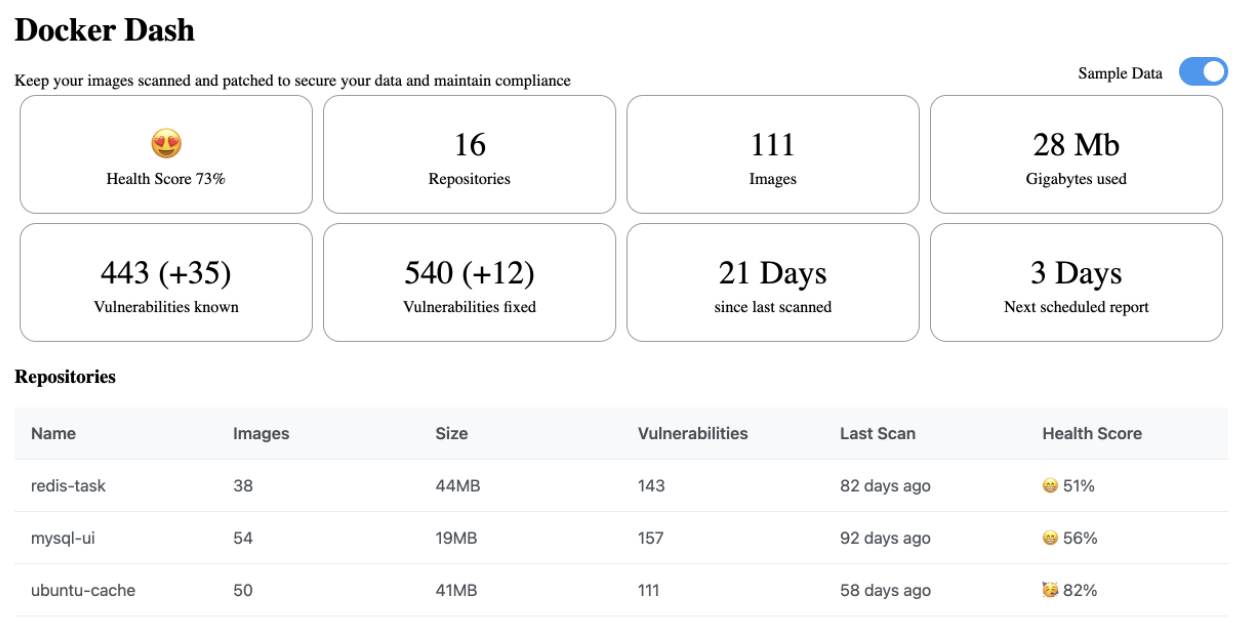Sort the table by the Name column
Viewport: 1250px width, 626px height.
[x=53, y=433]
